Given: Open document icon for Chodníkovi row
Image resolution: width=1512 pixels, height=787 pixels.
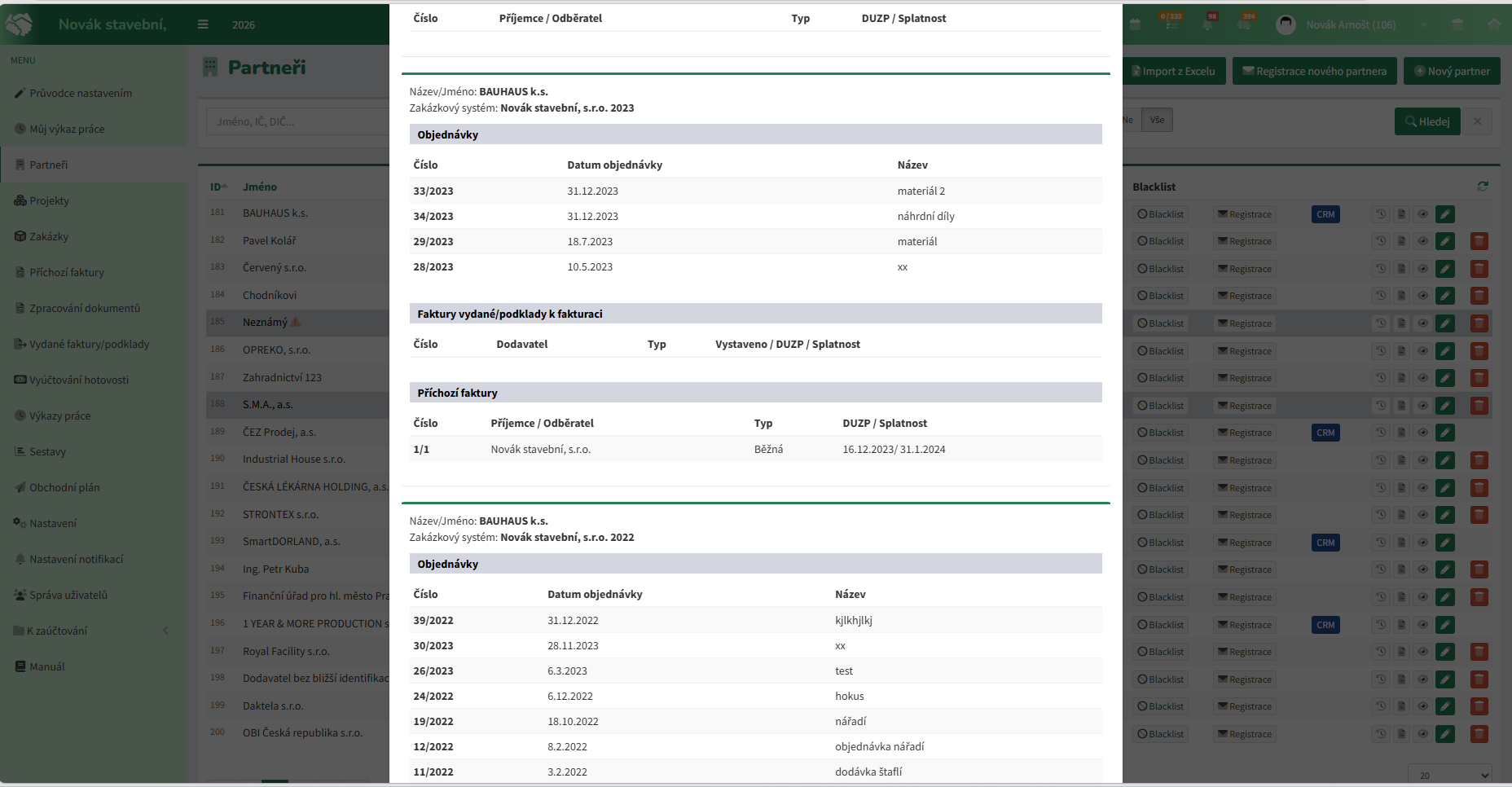Looking at the screenshot, I should tap(1401, 296).
